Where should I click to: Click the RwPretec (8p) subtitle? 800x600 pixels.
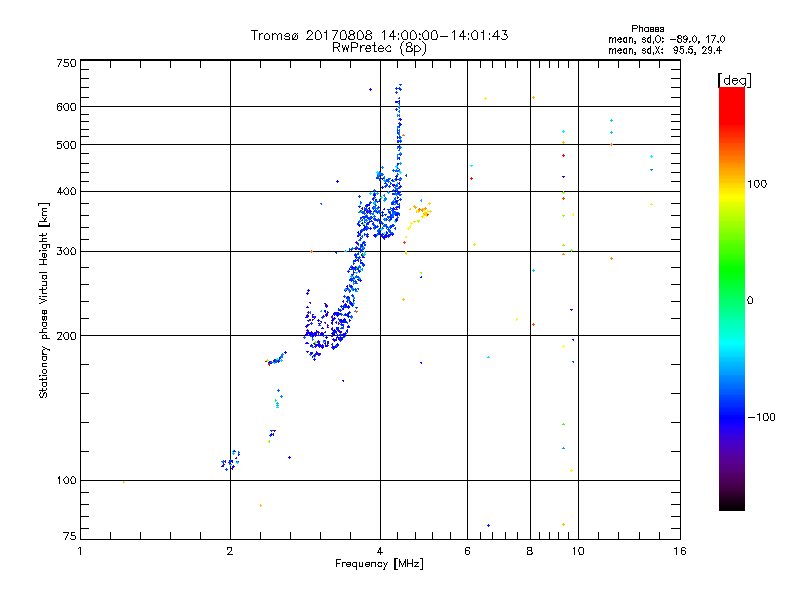pyautogui.click(x=379, y=48)
